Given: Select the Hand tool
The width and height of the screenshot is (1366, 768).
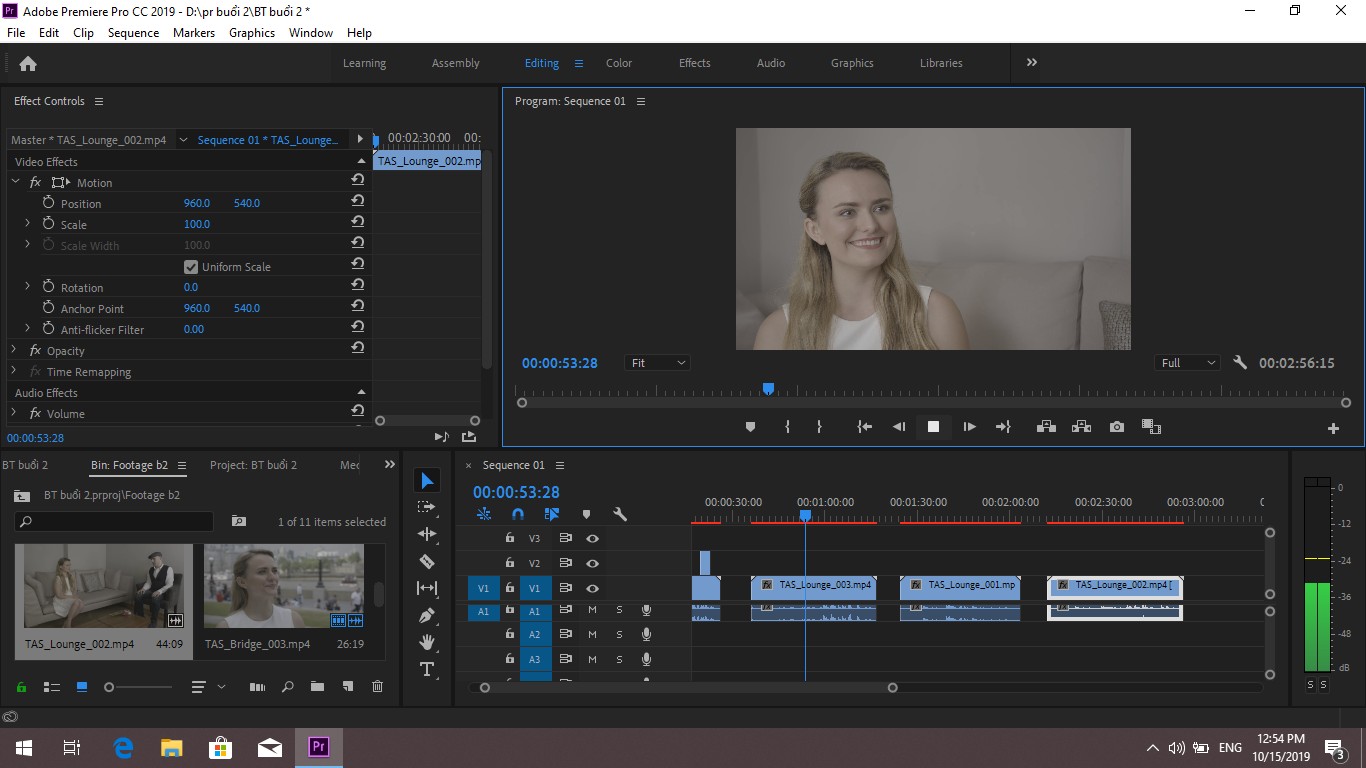Looking at the screenshot, I should 427,642.
